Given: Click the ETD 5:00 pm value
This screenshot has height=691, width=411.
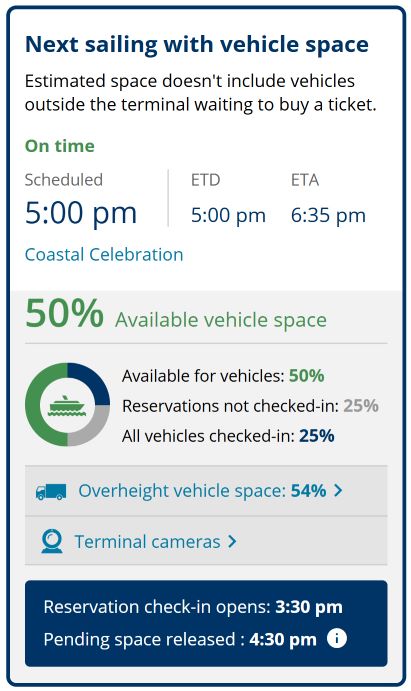Looking at the screenshot, I should point(228,215).
